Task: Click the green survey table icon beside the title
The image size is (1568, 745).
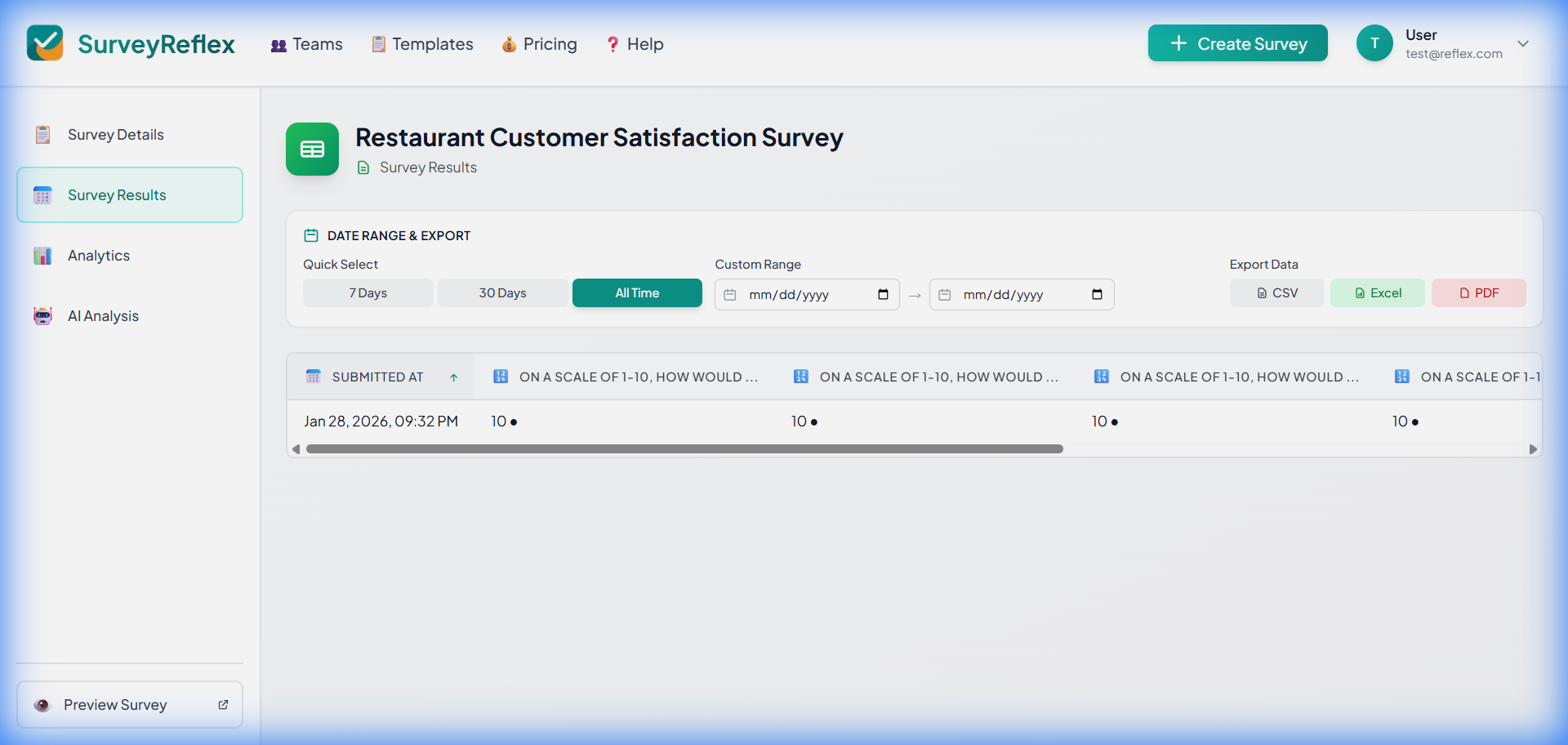Action: coord(312,149)
